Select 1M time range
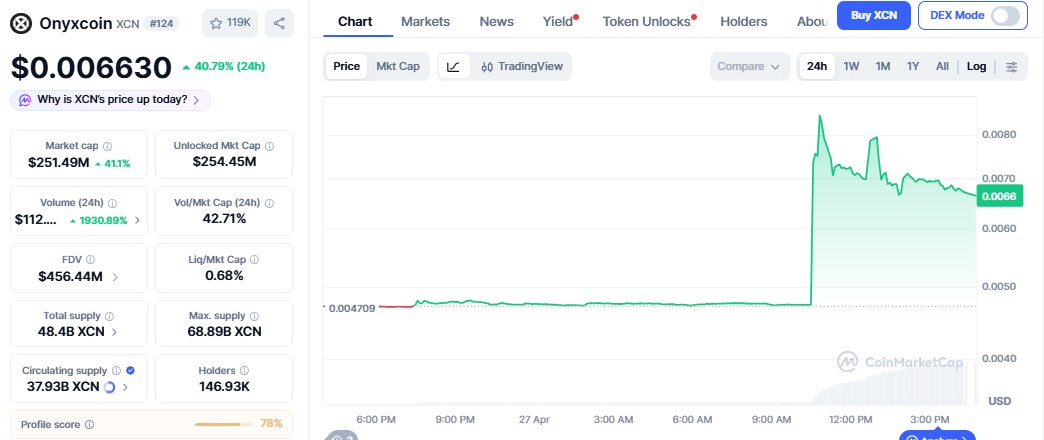 pyautogui.click(x=883, y=67)
